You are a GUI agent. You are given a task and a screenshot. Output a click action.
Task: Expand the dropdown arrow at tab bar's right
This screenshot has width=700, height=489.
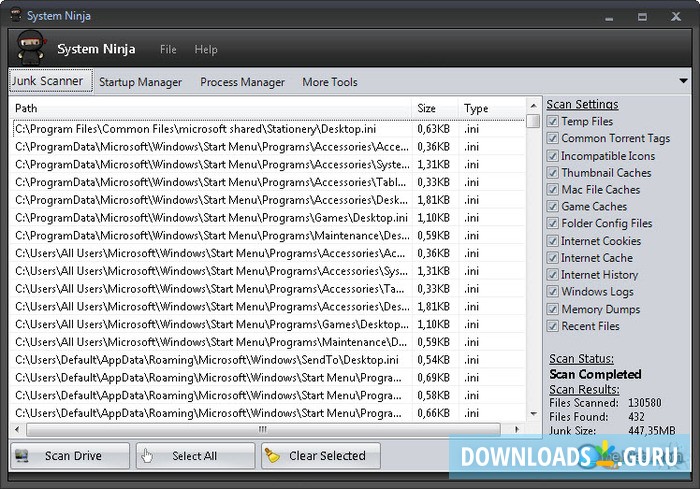click(x=684, y=81)
